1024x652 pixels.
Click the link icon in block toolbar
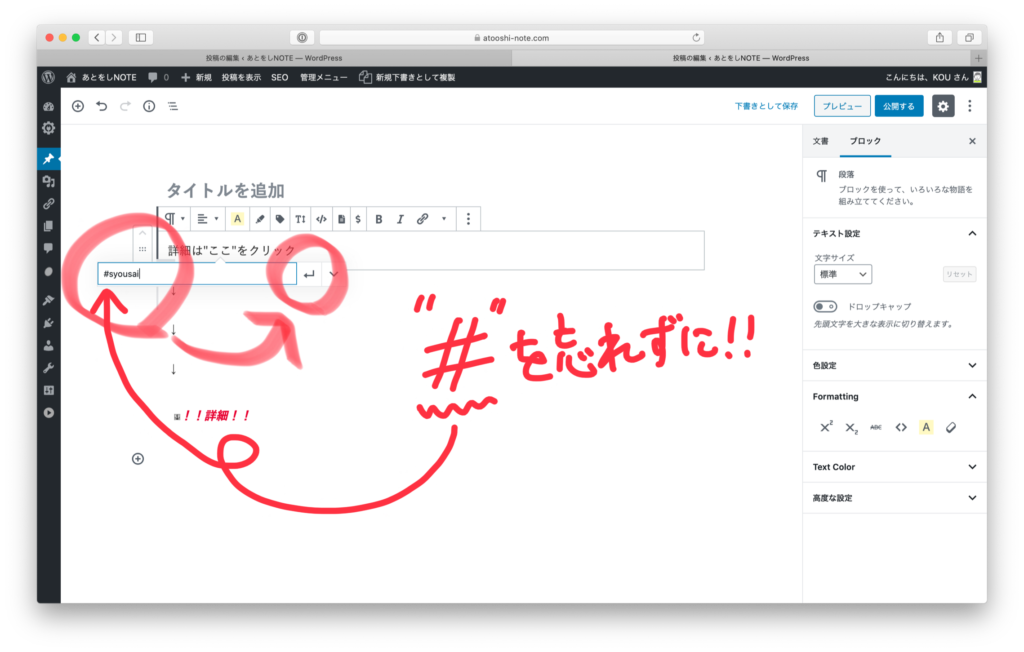(x=422, y=219)
